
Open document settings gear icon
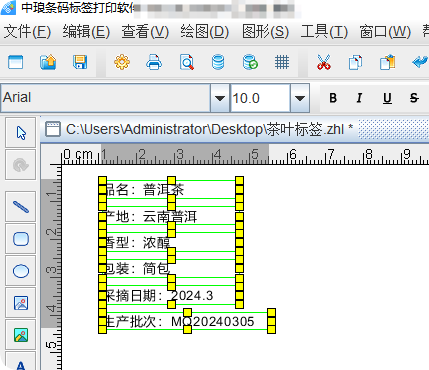[122, 62]
